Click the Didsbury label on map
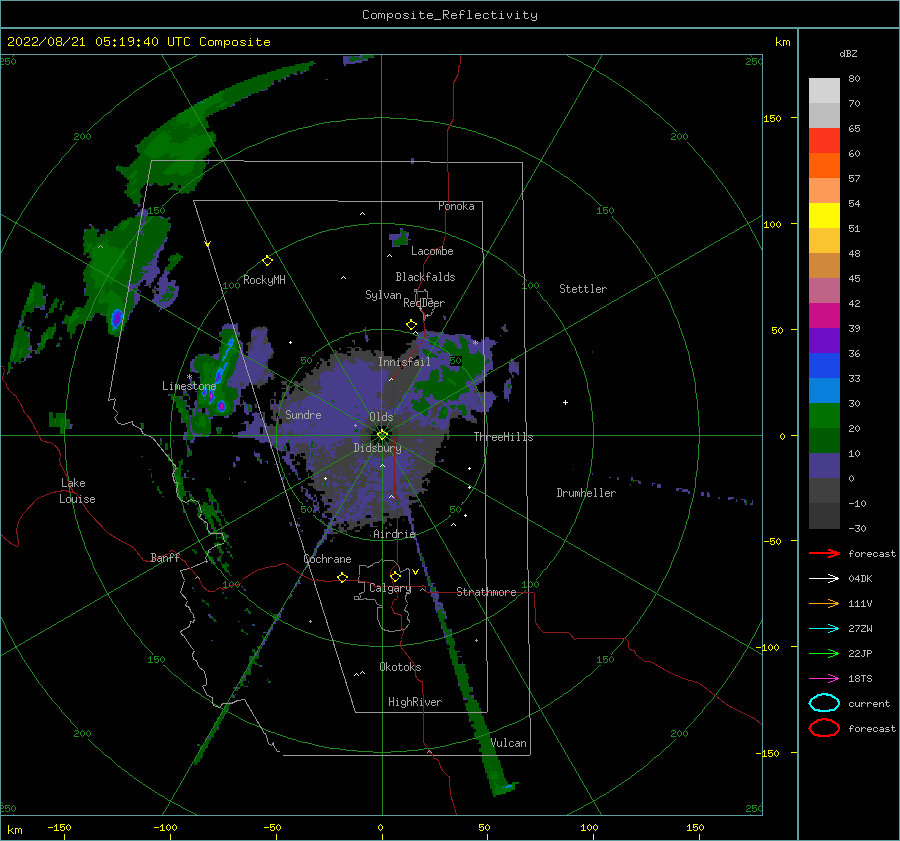Viewport: 900px width, 841px height. click(377, 448)
